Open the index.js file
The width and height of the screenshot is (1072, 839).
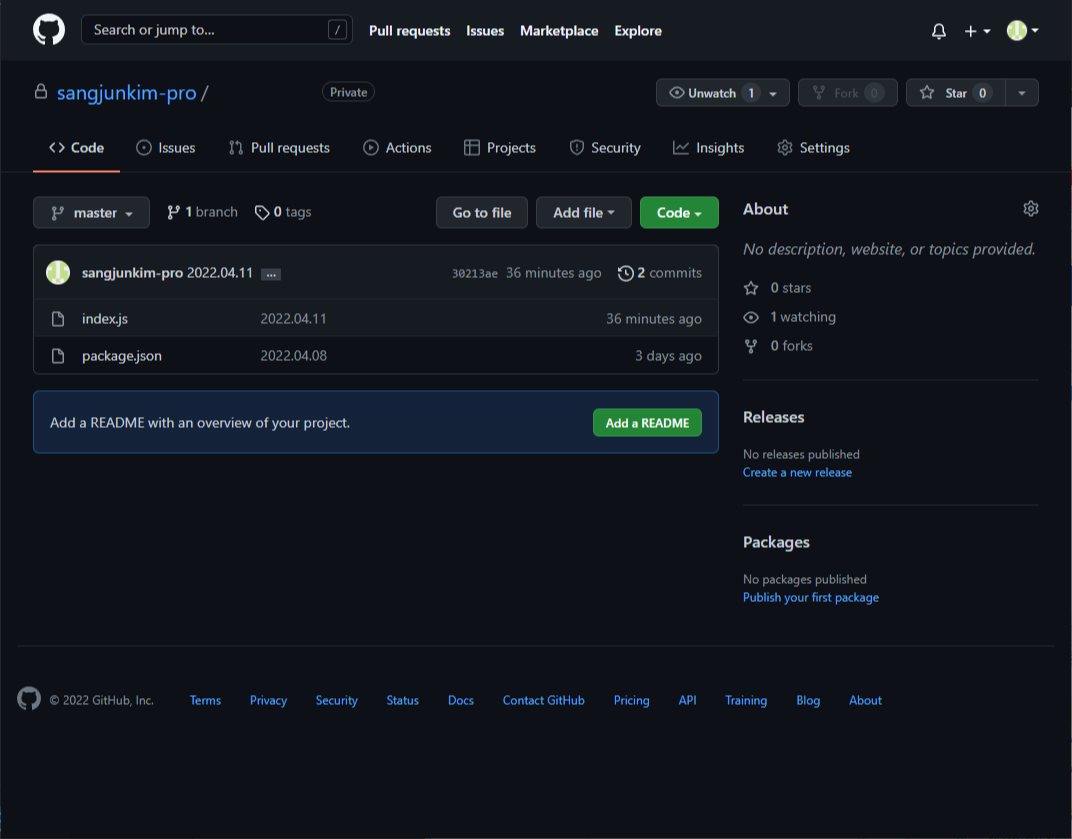(x=105, y=319)
